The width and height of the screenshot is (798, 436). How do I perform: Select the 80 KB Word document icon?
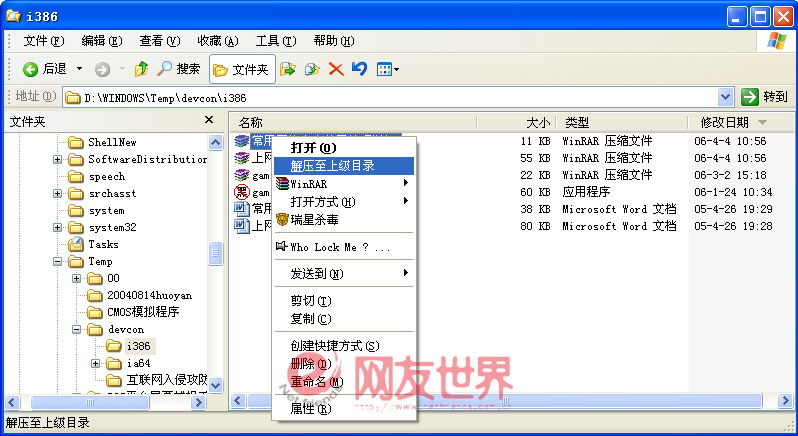pyautogui.click(x=242, y=225)
